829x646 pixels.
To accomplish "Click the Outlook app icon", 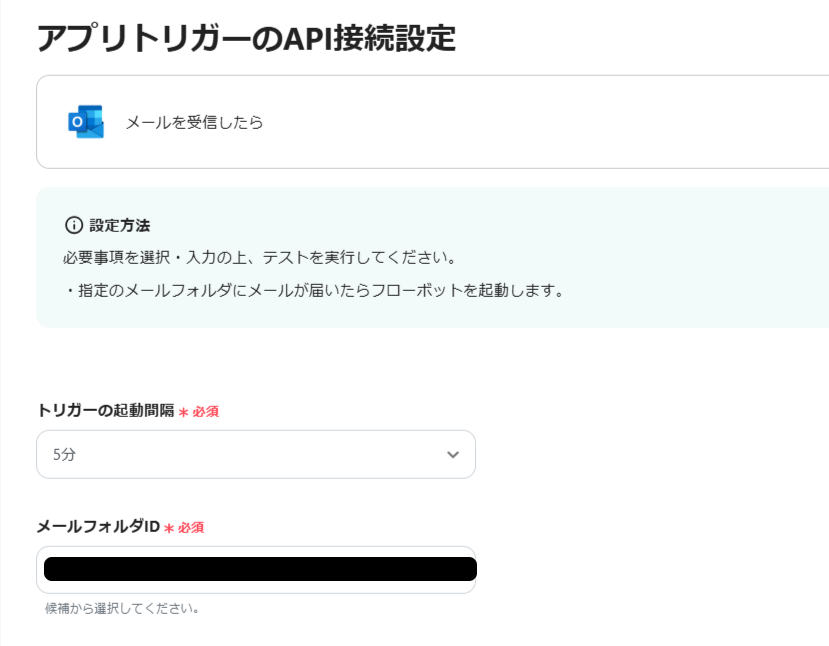I will (x=85, y=122).
